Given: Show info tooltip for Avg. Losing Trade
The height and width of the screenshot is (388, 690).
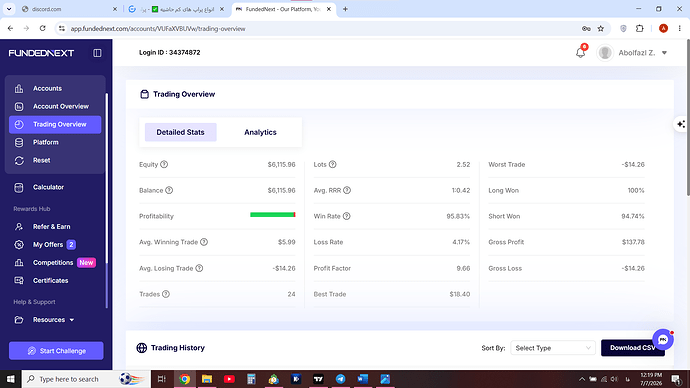Looking at the screenshot, I should tap(199, 268).
